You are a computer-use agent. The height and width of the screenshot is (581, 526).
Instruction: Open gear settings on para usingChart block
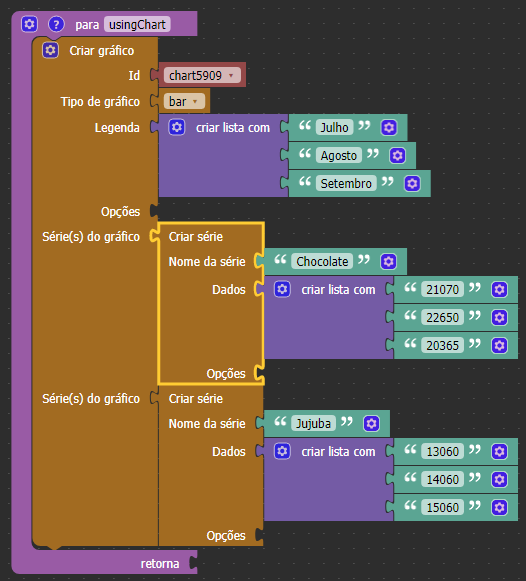[29, 24]
